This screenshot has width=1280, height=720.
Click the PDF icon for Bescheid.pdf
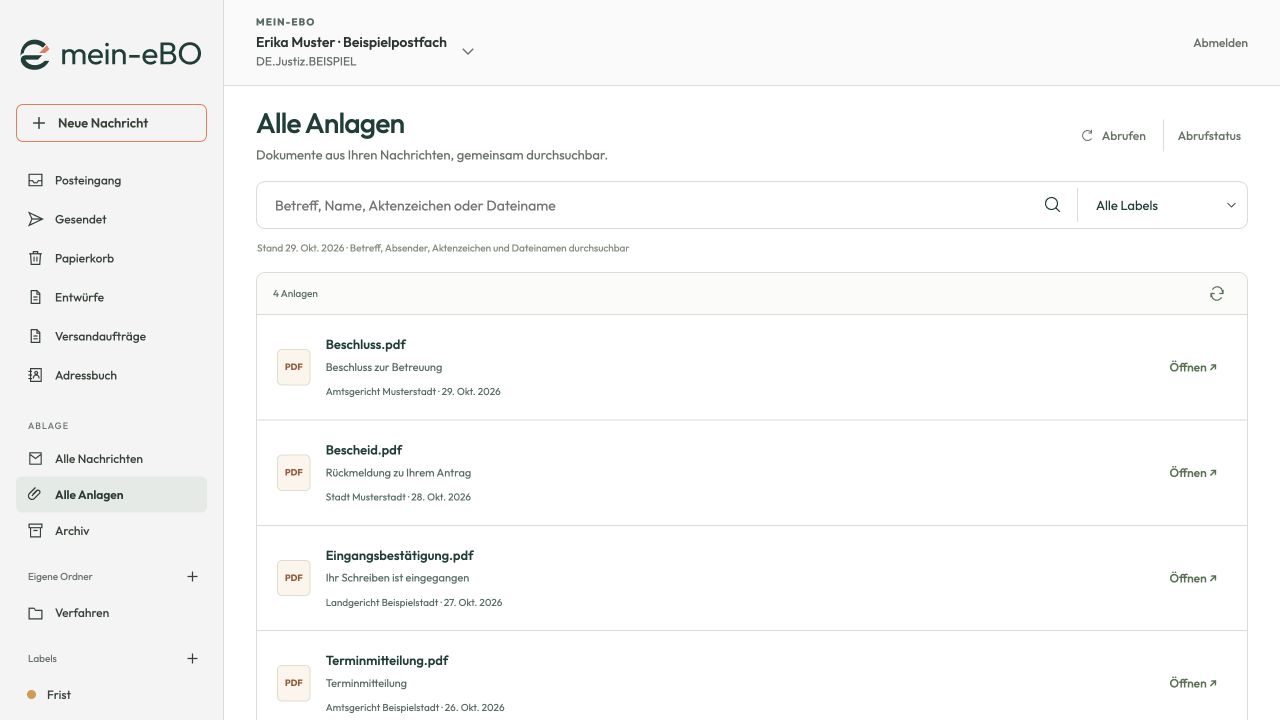pyautogui.click(x=294, y=472)
